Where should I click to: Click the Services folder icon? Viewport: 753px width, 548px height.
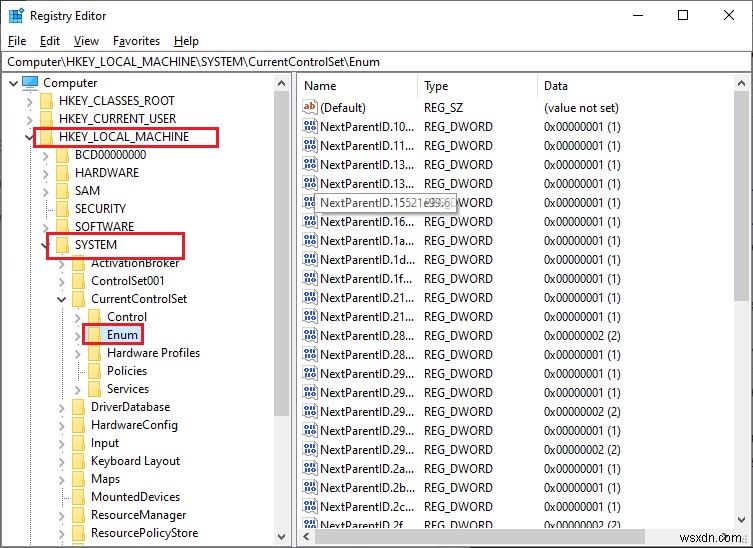[x=95, y=389]
